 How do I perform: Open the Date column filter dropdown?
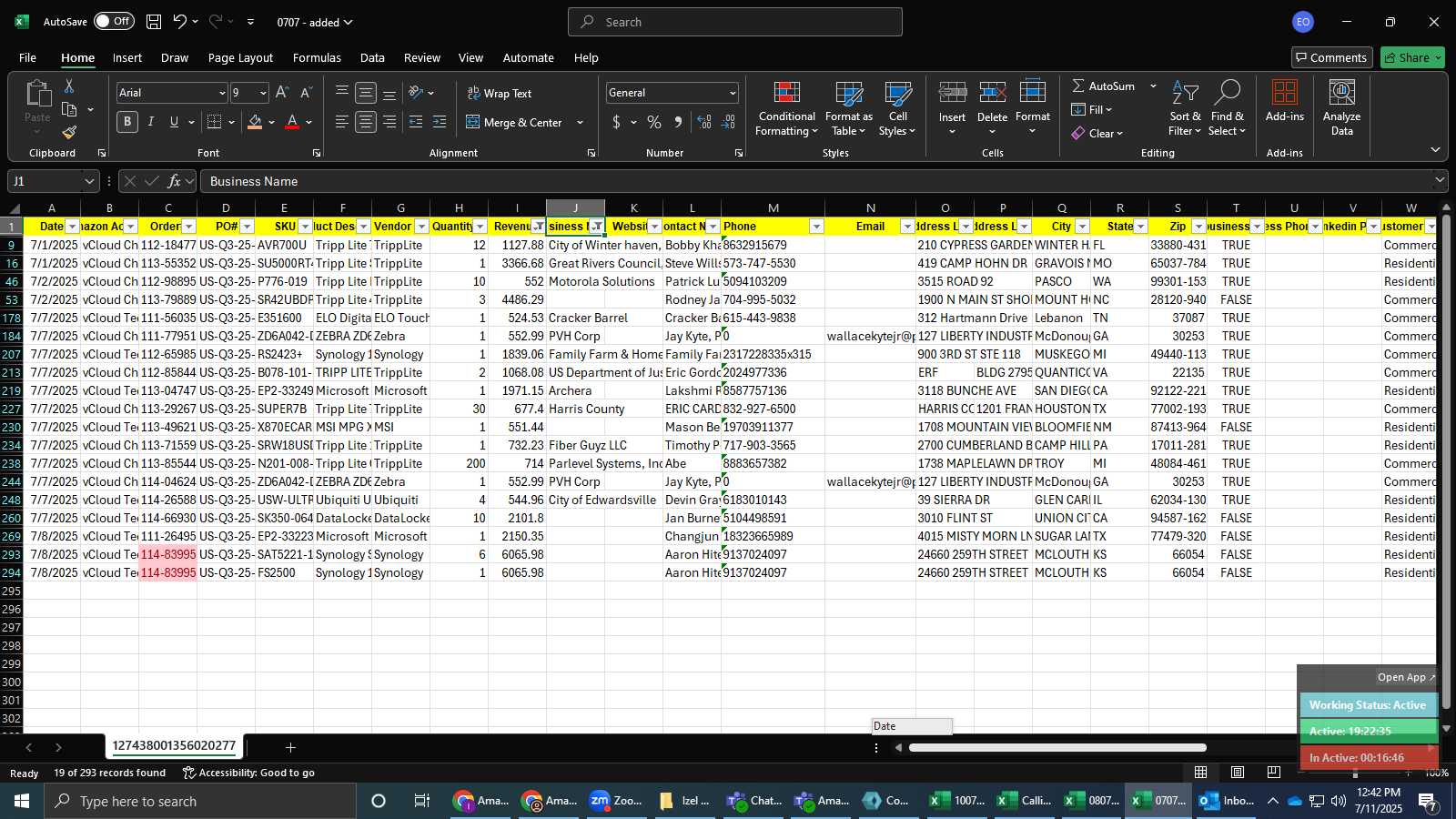point(73,227)
